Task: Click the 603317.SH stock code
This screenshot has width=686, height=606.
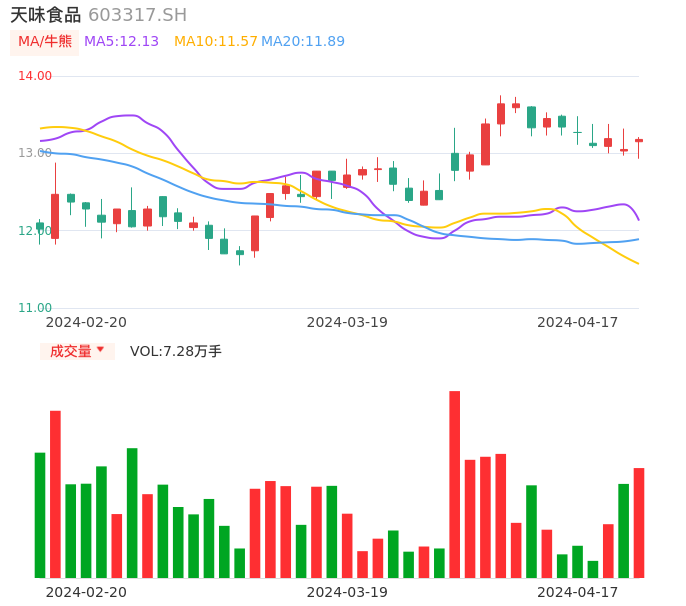Action: tap(137, 15)
